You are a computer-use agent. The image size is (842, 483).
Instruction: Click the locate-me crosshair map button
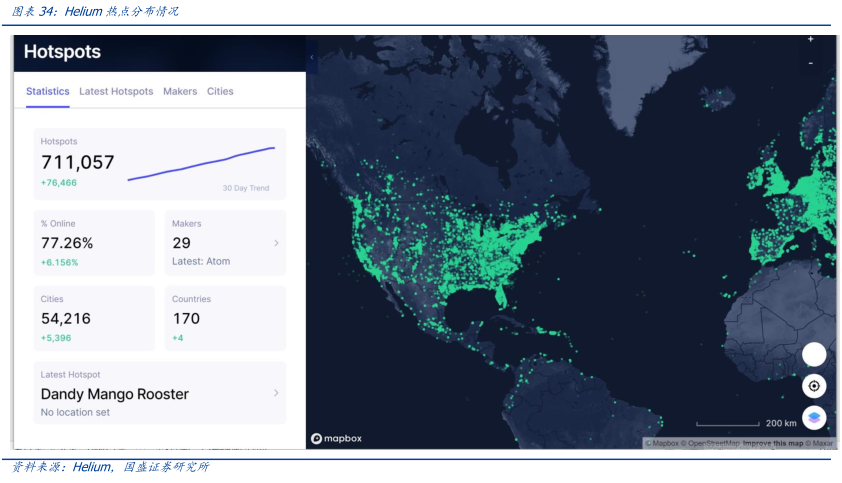click(814, 386)
